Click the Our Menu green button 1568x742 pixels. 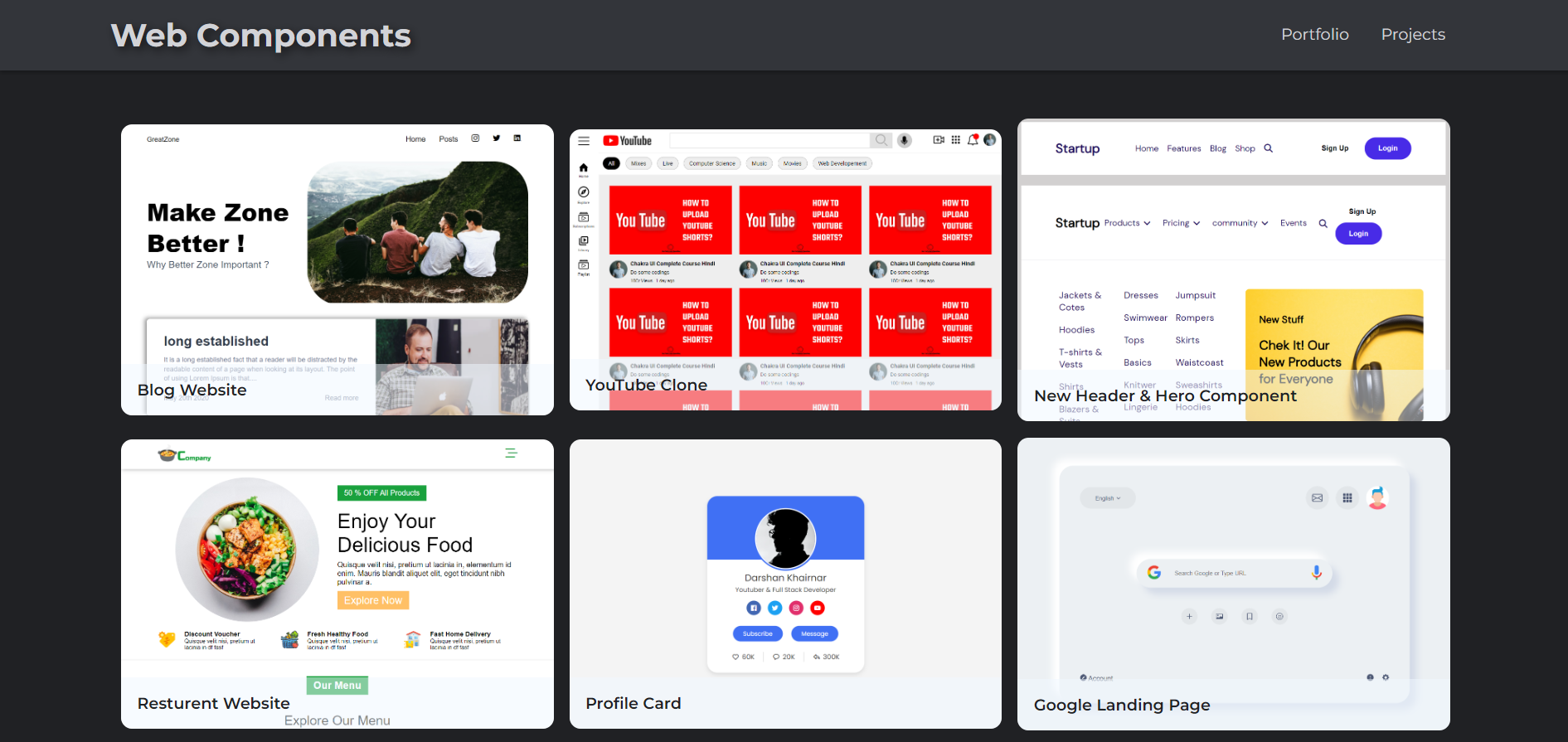point(337,686)
